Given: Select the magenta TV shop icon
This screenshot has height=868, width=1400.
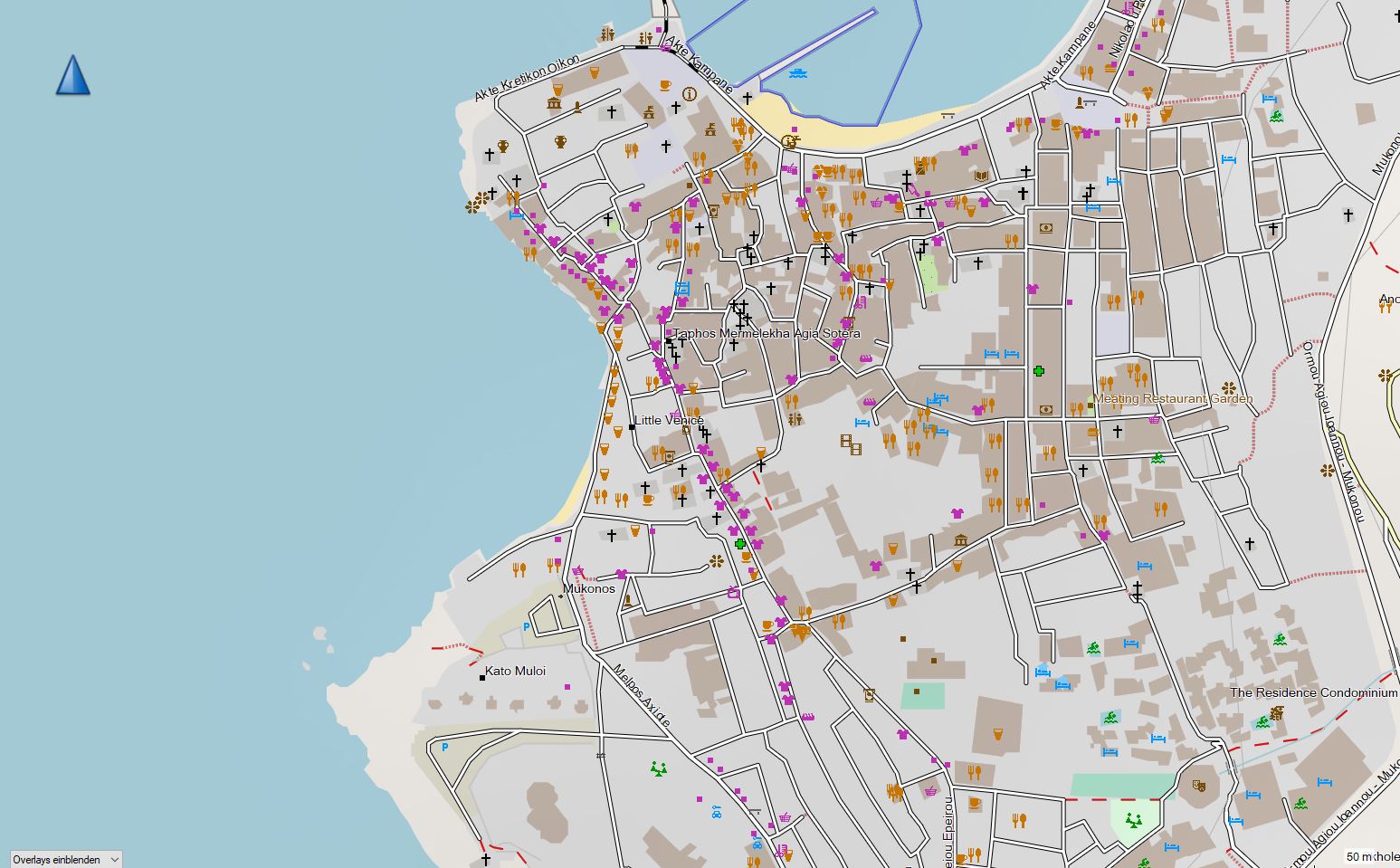Looking at the screenshot, I should coord(734,593).
